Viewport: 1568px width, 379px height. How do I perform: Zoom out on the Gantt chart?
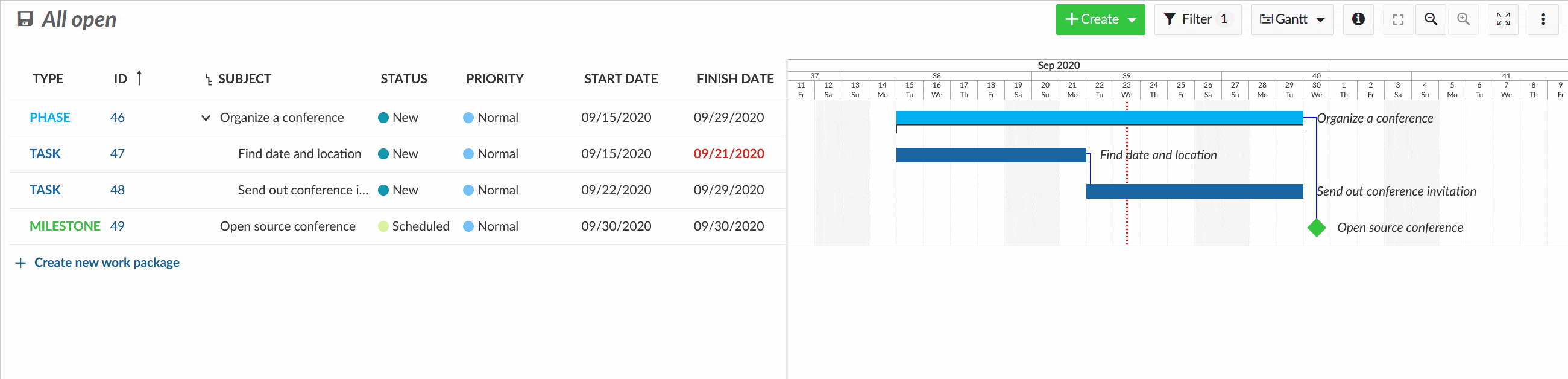[1431, 19]
